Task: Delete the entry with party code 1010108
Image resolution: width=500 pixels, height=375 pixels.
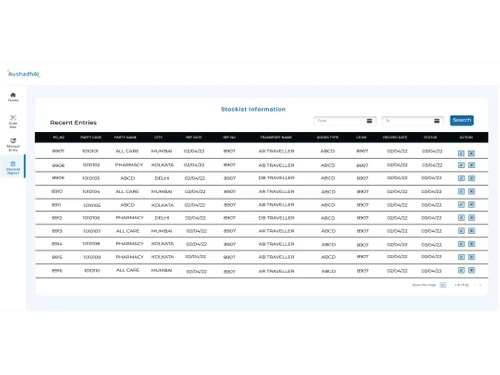Action: (471, 244)
